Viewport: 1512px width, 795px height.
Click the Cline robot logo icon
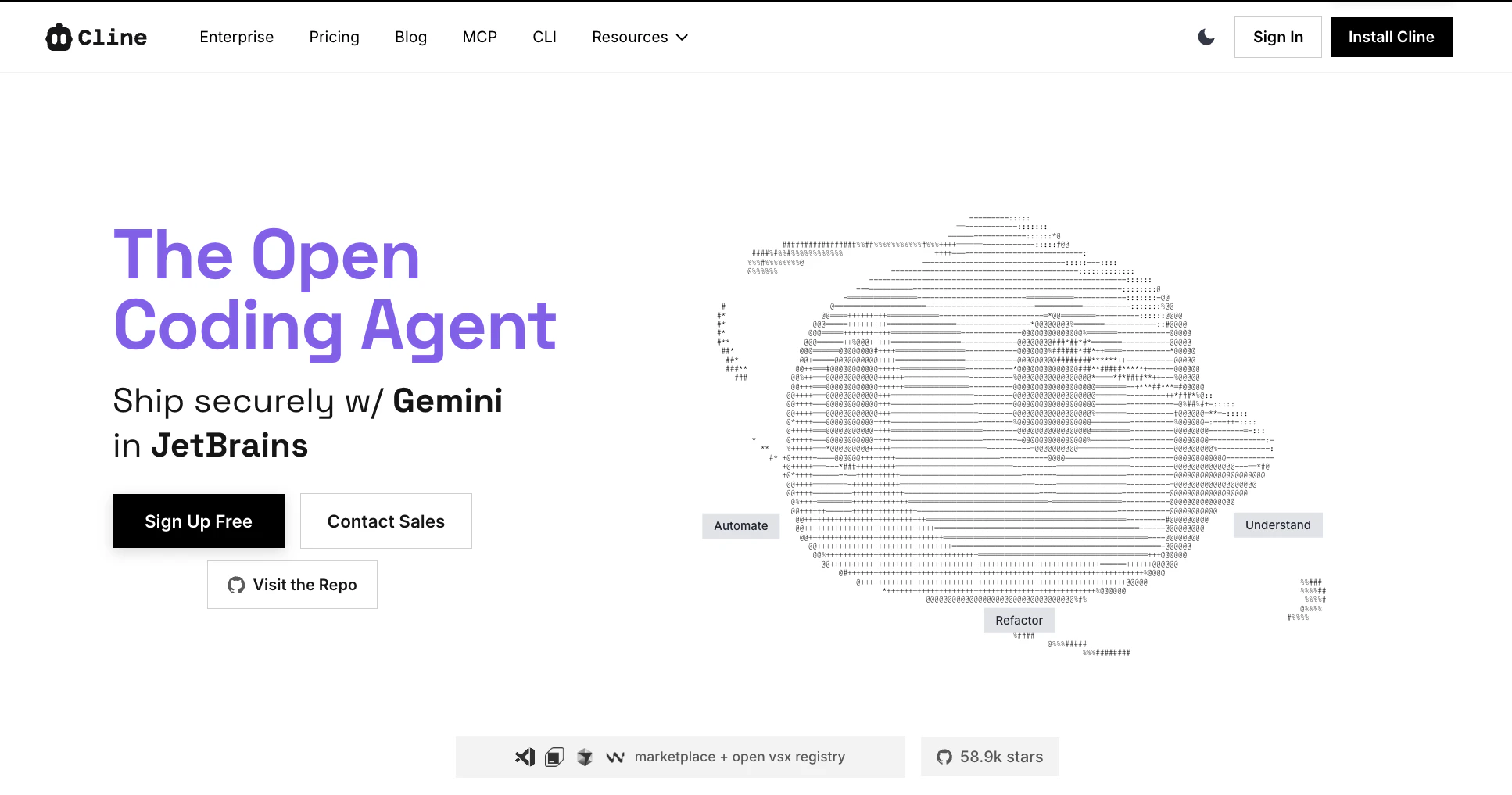59,37
